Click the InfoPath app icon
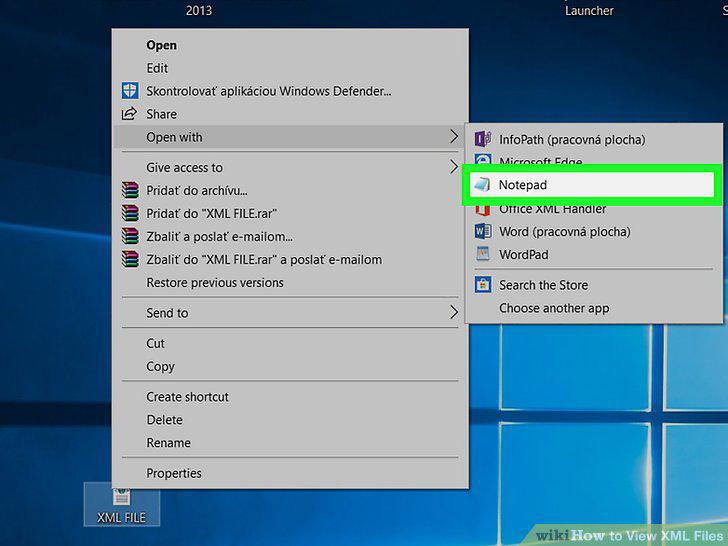The height and width of the screenshot is (546, 728). 483,139
